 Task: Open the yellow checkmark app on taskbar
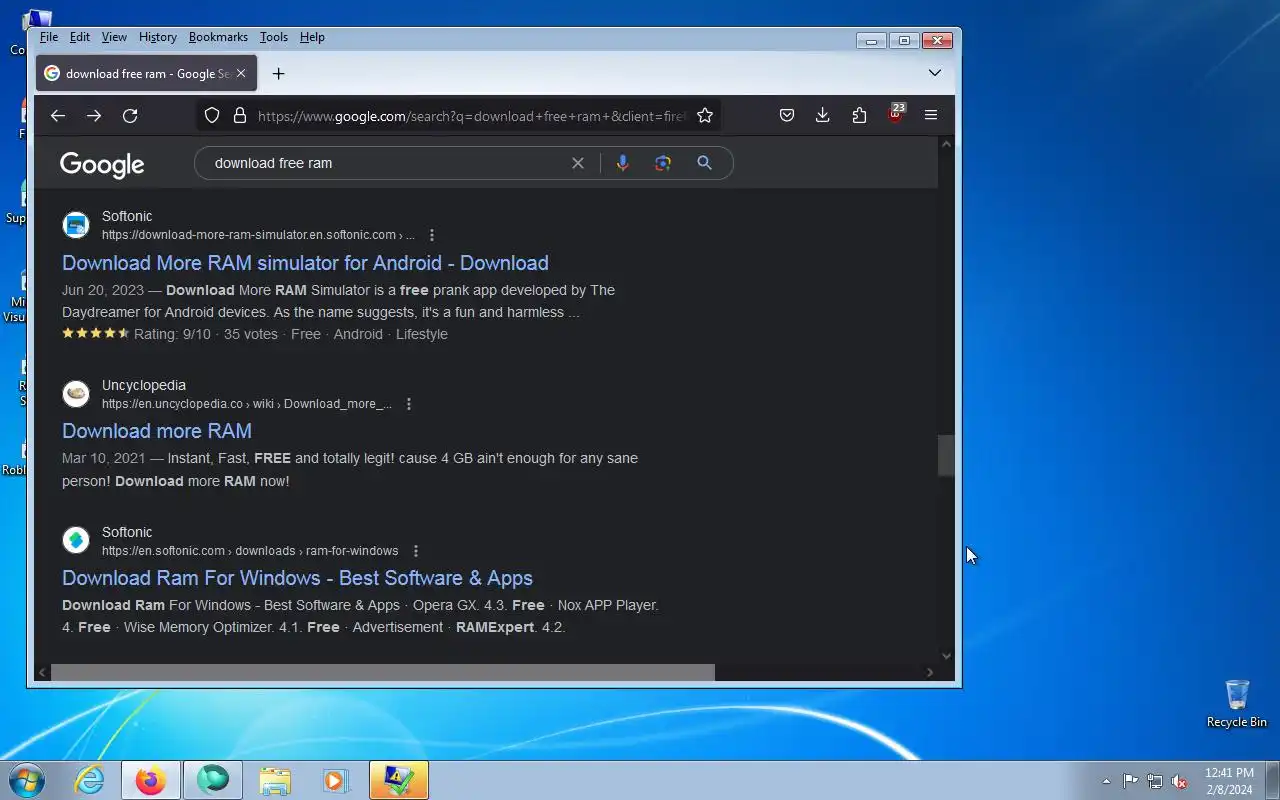(x=398, y=780)
